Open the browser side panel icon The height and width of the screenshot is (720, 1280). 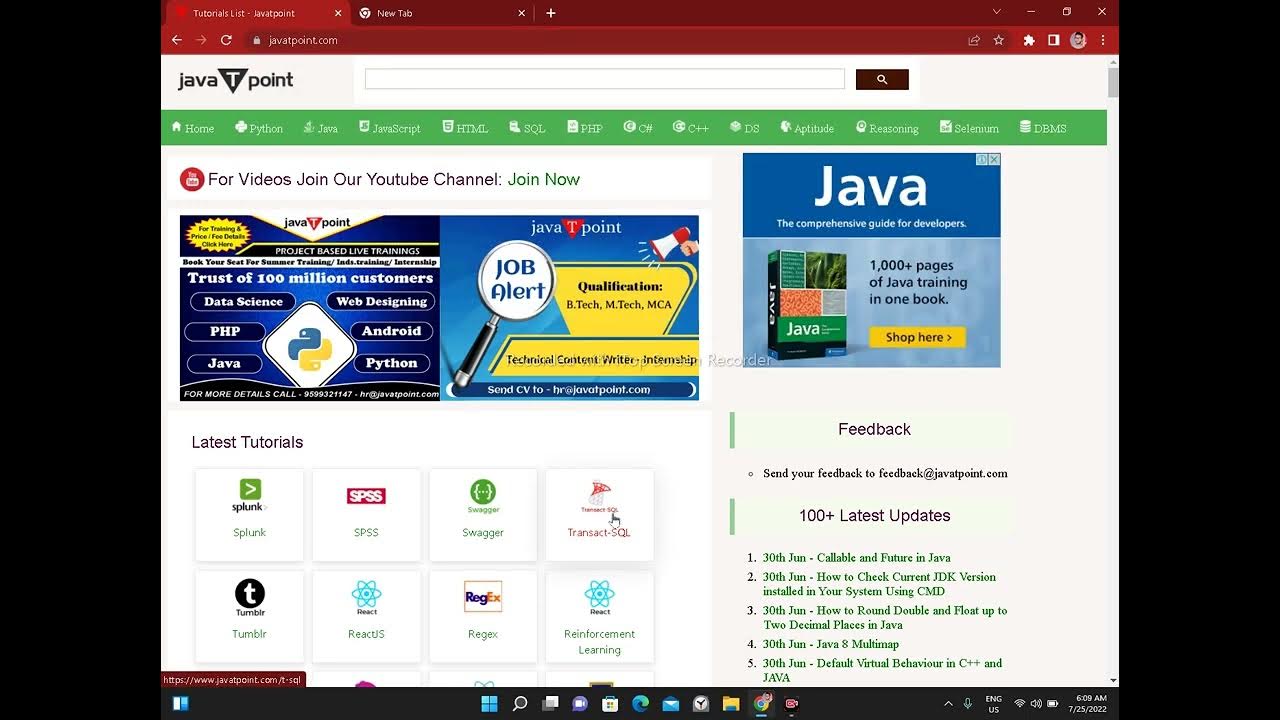pyautogui.click(x=1053, y=40)
